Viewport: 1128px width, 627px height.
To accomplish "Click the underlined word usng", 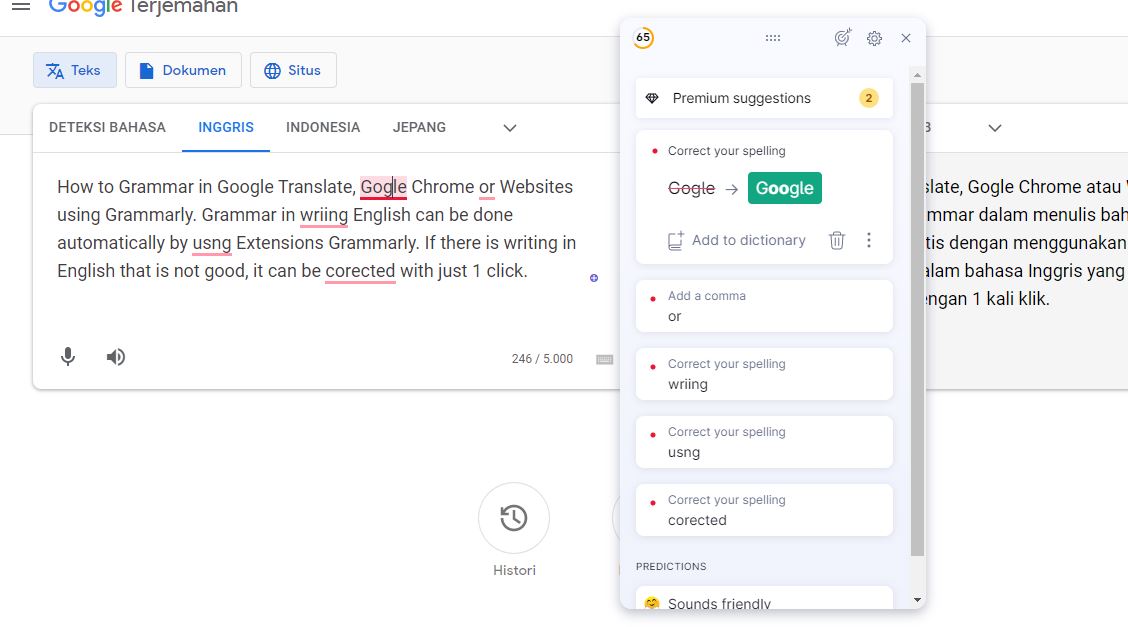I will pos(212,243).
